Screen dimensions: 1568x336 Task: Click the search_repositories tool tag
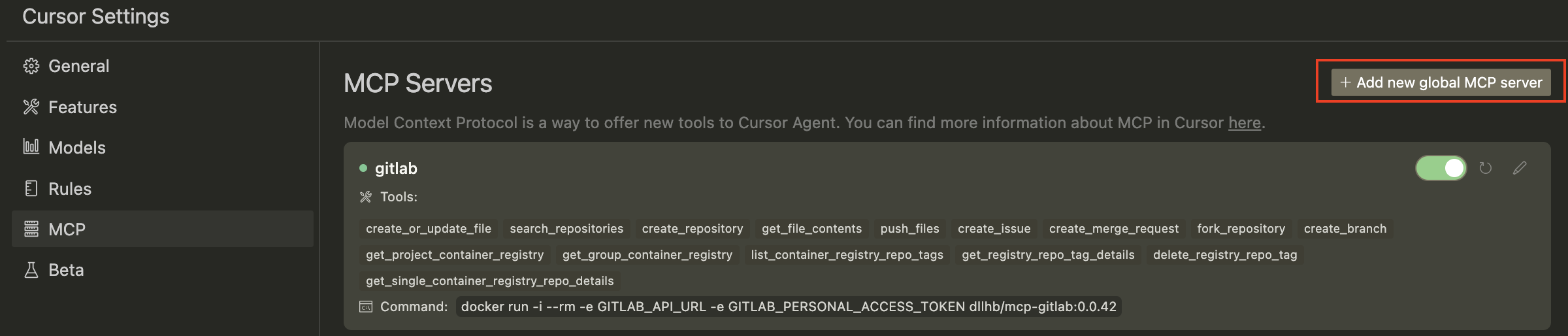(566, 229)
